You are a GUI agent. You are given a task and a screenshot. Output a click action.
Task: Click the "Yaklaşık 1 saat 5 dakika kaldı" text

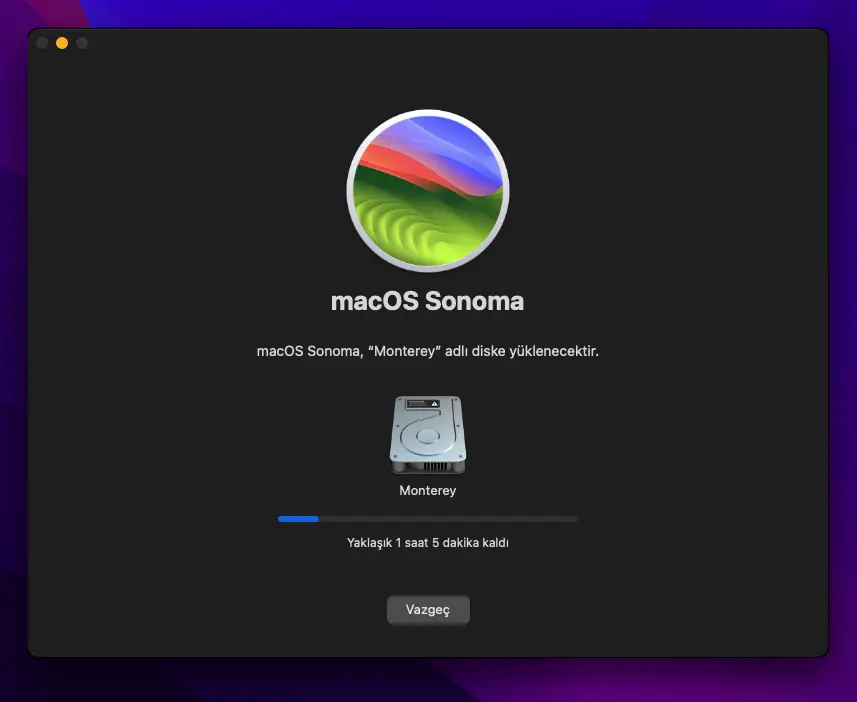(x=428, y=543)
